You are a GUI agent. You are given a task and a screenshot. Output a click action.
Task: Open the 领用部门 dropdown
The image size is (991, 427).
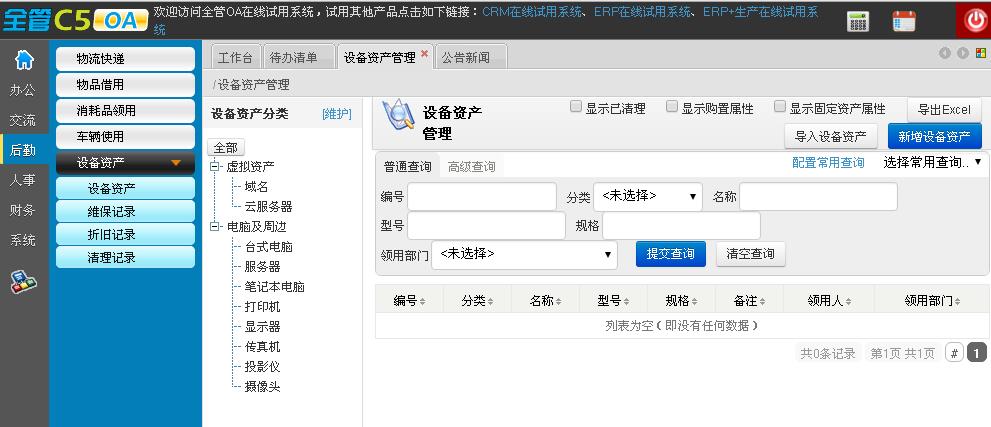[x=525, y=255]
